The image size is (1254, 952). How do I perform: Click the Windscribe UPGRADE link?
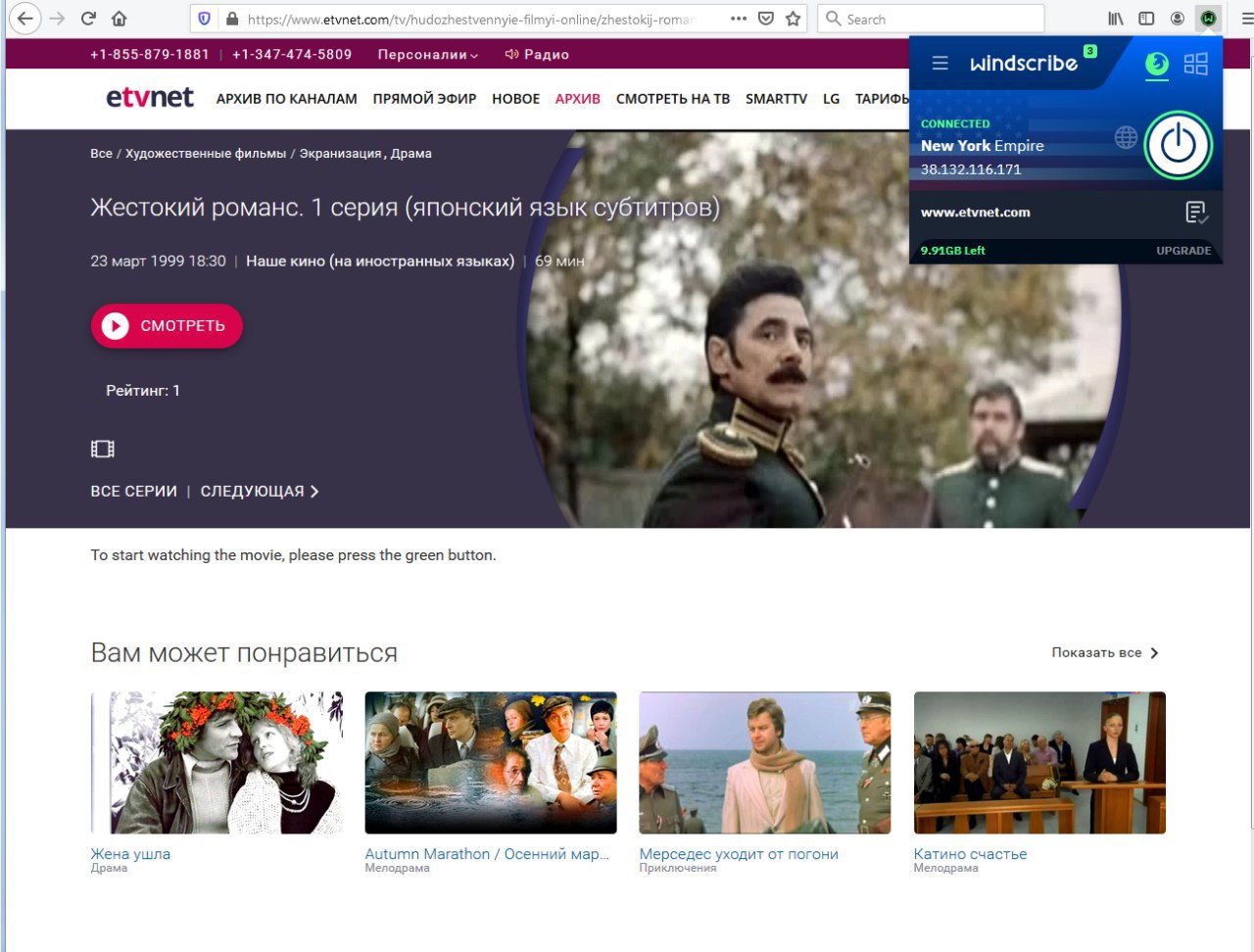point(1183,251)
